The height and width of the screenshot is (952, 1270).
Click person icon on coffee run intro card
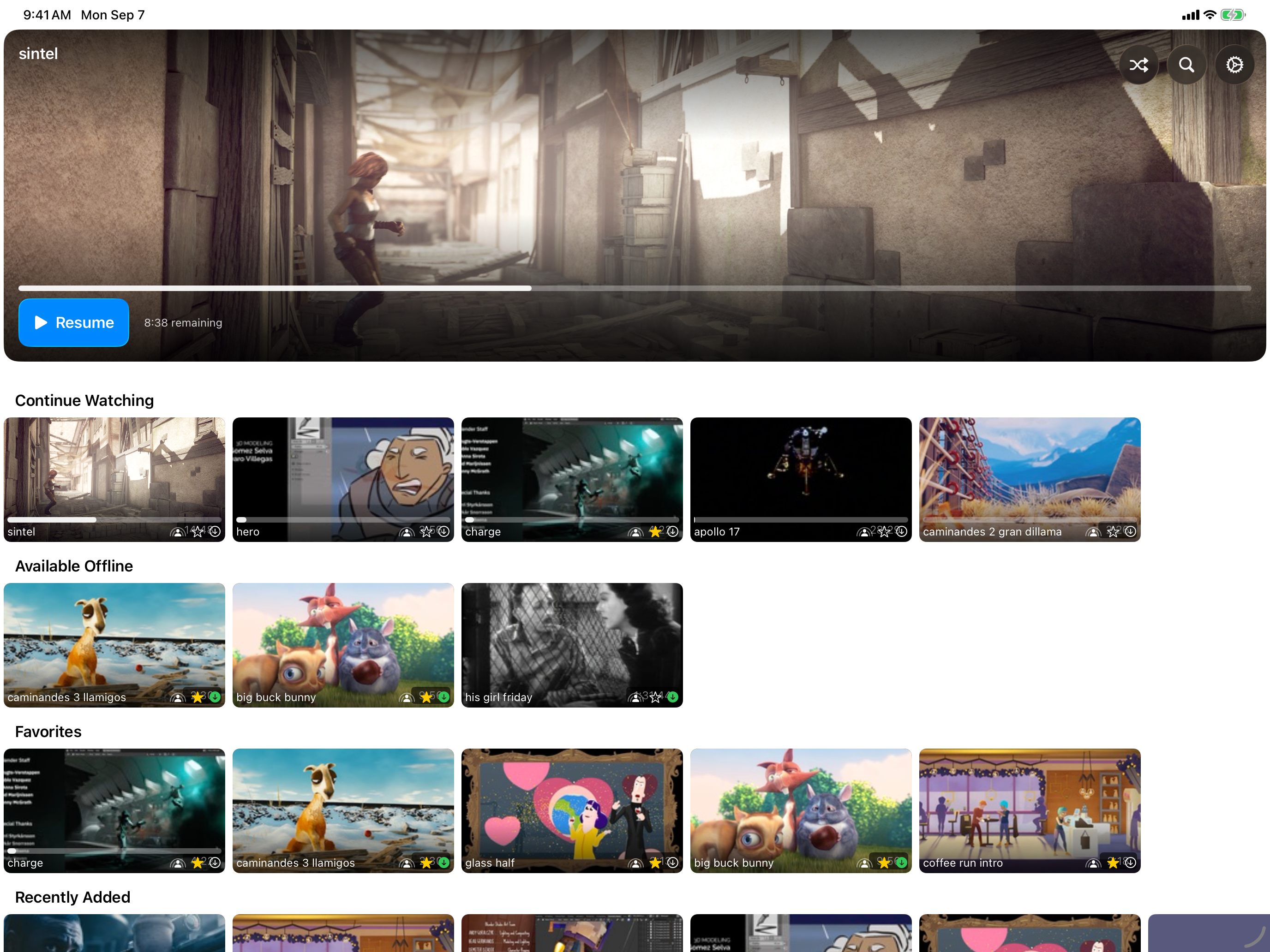1093,863
